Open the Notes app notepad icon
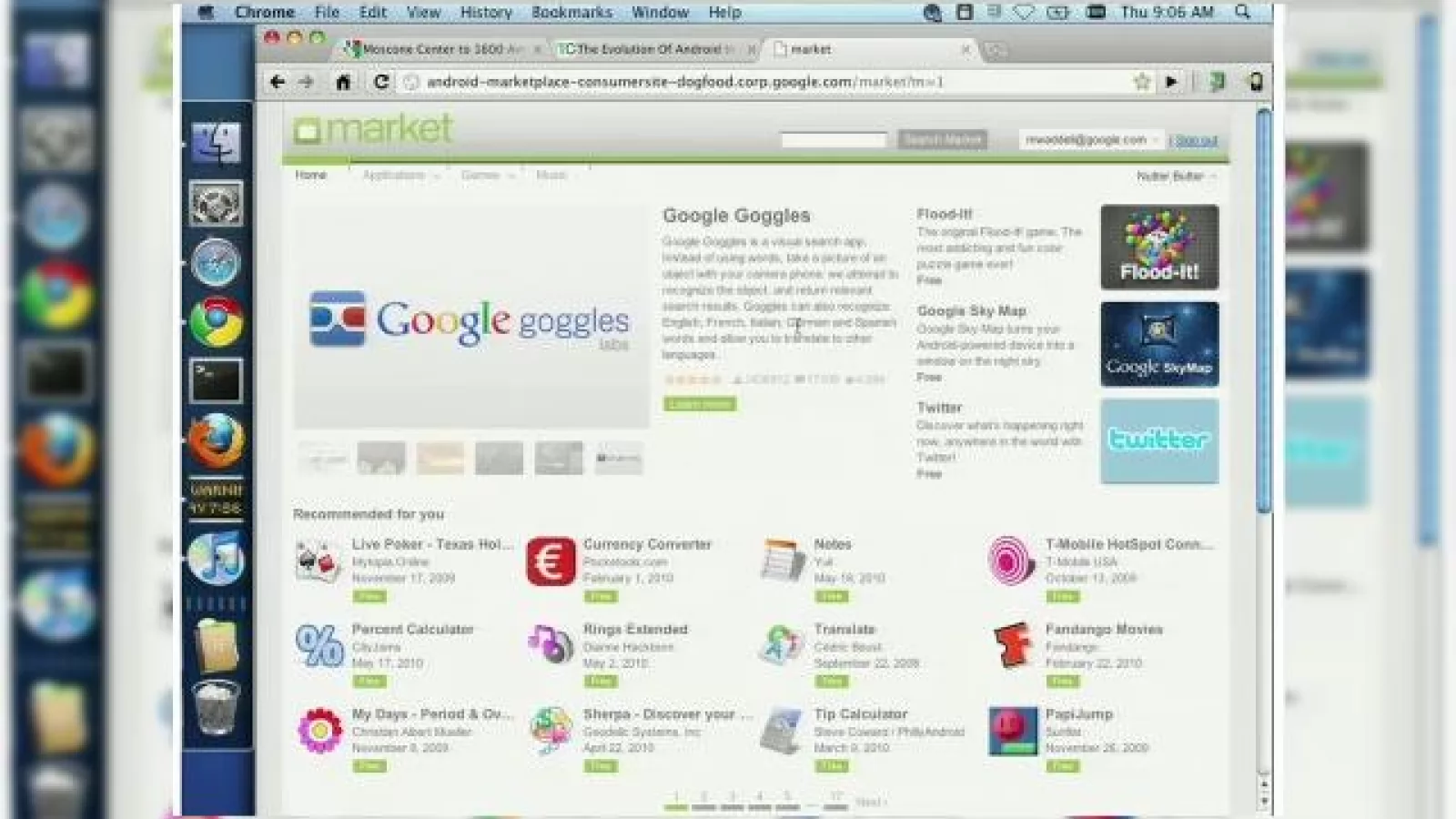1456x819 pixels. pos(782,561)
